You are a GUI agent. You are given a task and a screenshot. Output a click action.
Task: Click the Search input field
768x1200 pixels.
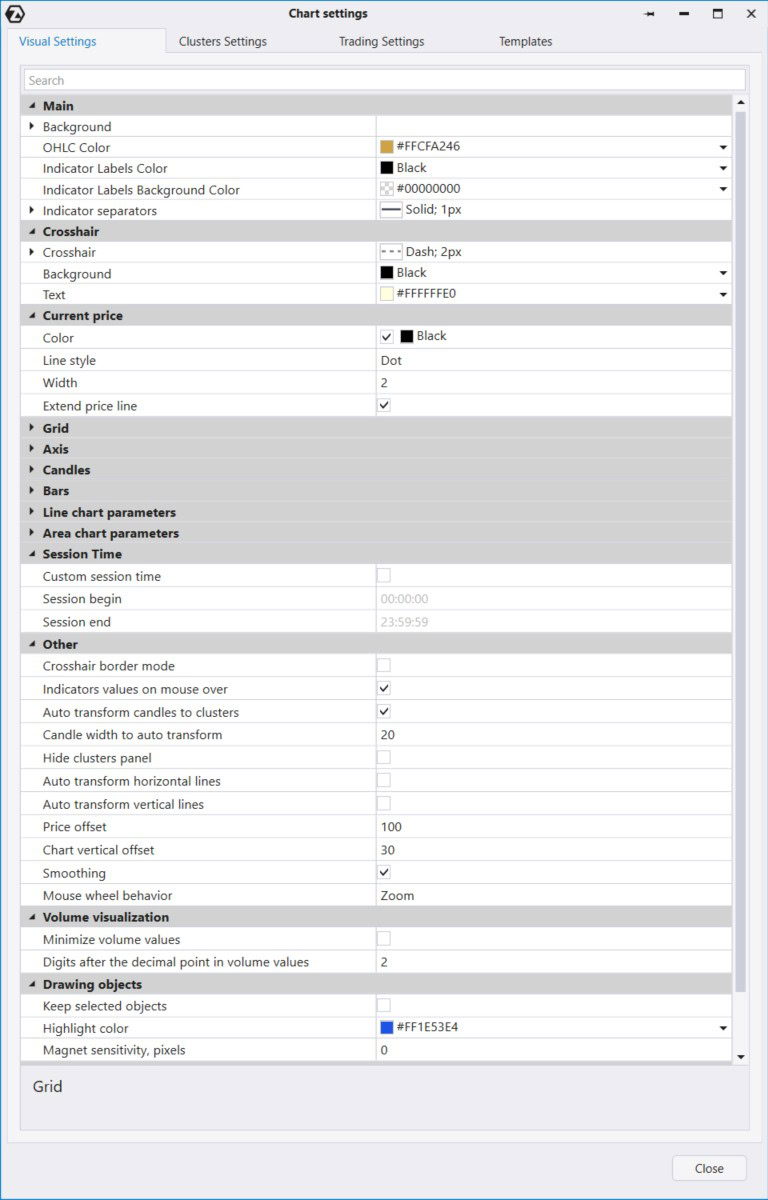pos(384,80)
